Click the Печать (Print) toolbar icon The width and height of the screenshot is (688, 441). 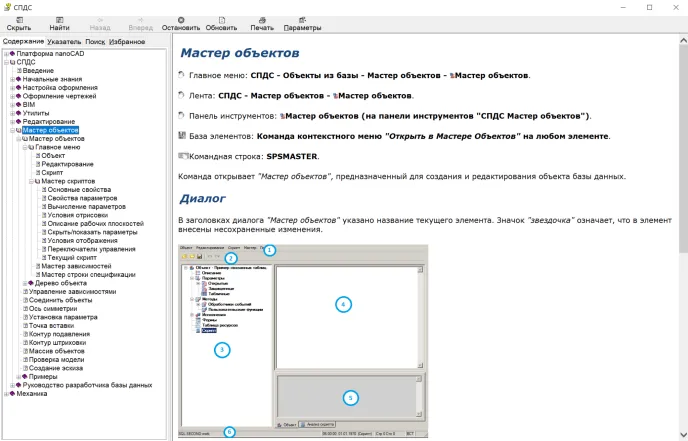click(x=261, y=20)
